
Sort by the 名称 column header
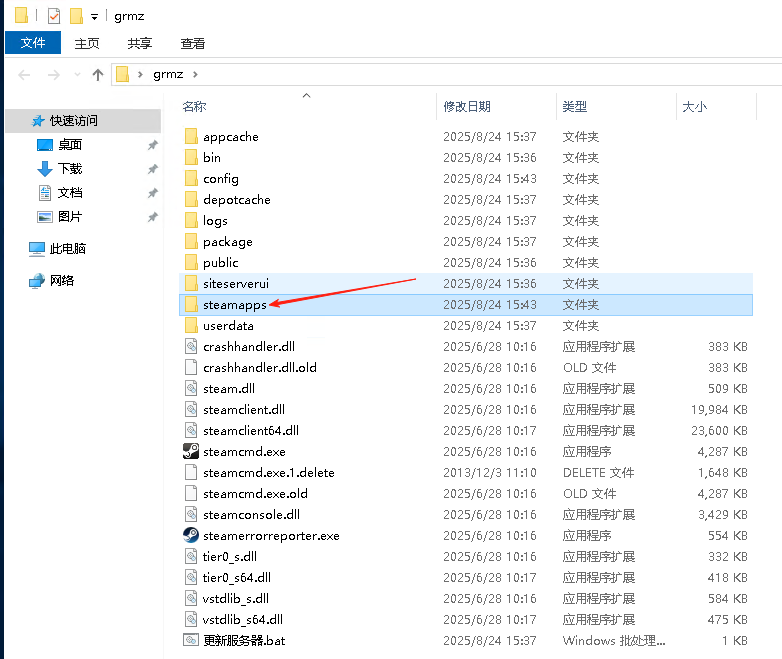coord(195,106)
